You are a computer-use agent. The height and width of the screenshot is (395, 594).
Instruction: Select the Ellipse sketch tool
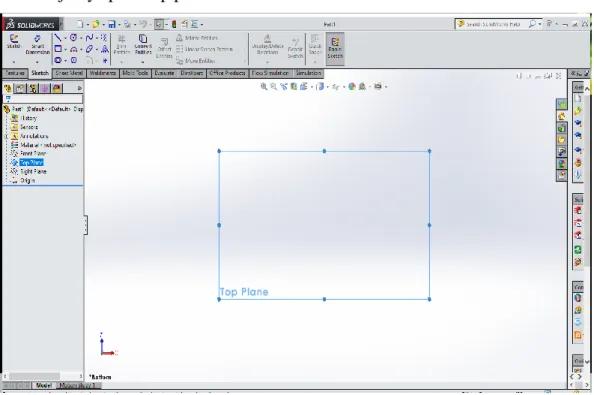pyautogui.click(x=89, y=49)
